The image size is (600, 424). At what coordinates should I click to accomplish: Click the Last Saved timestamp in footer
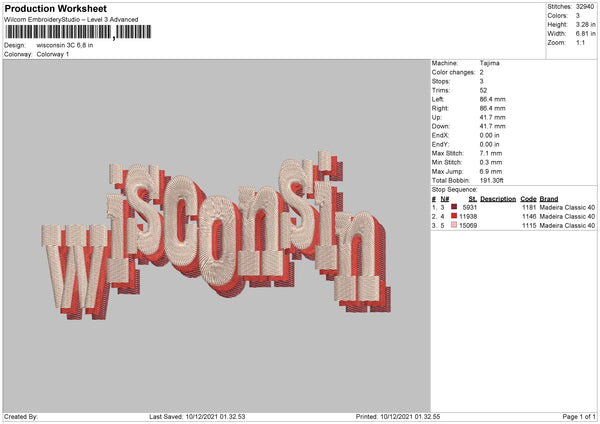(x=197, y=416)
